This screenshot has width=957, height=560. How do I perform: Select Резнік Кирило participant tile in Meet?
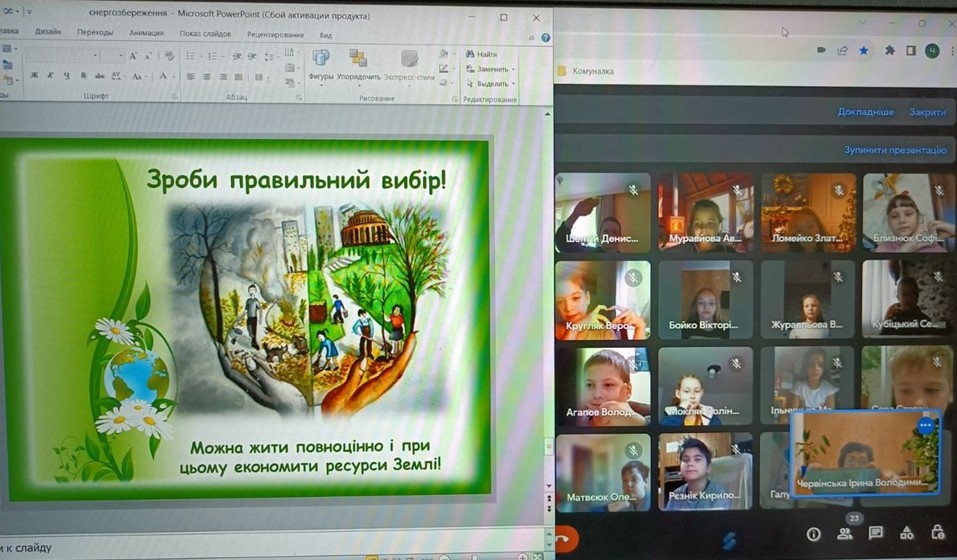tap(706, 471)
